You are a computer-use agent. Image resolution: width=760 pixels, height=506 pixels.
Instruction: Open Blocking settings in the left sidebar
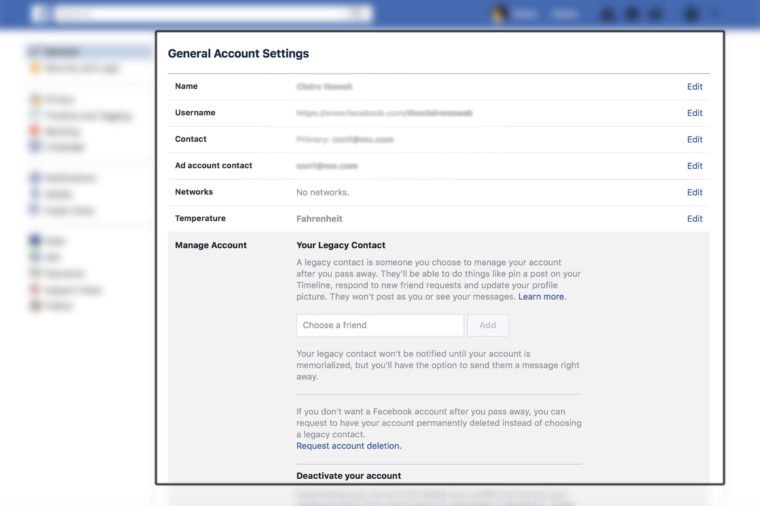pos(63,131)
